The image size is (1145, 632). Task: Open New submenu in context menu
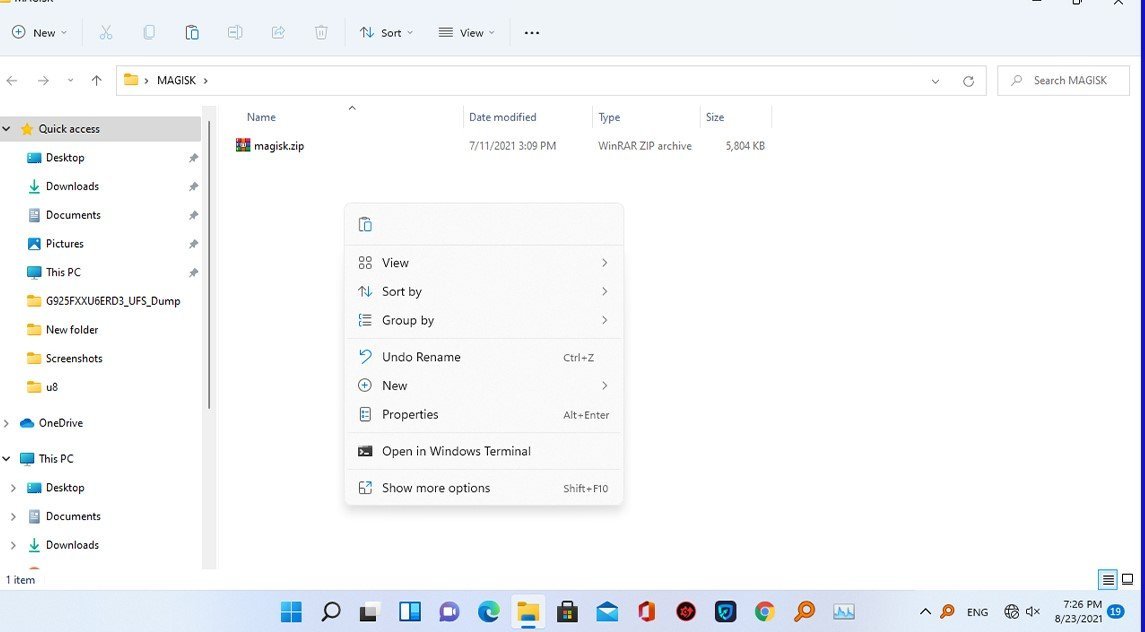(x=483, y=386)
